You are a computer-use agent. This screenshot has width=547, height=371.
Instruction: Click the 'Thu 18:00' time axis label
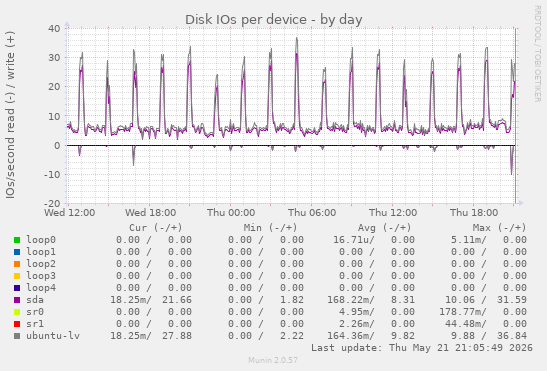point(474,213)
